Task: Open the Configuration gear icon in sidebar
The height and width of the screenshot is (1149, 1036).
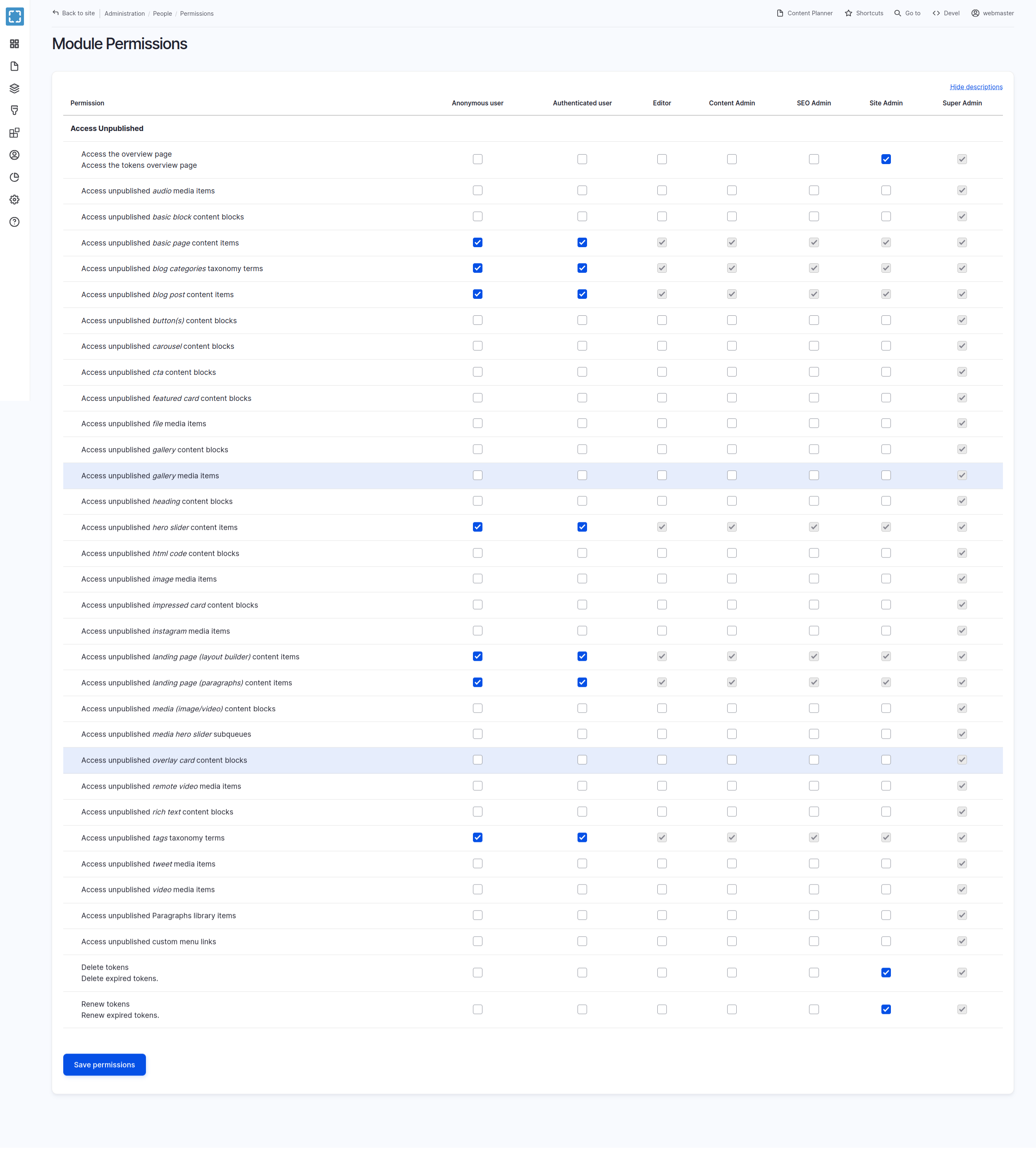Action: point(15,200)
